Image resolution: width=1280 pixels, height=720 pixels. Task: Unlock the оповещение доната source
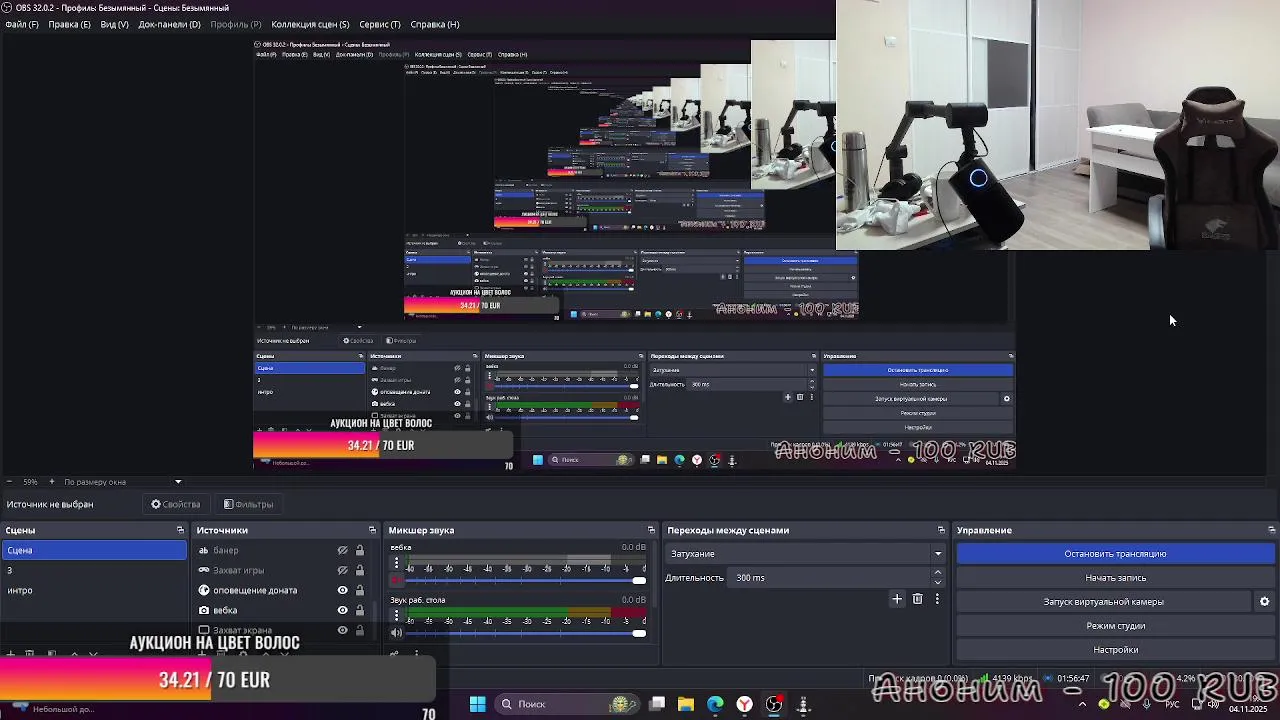(x=360, y=590)
